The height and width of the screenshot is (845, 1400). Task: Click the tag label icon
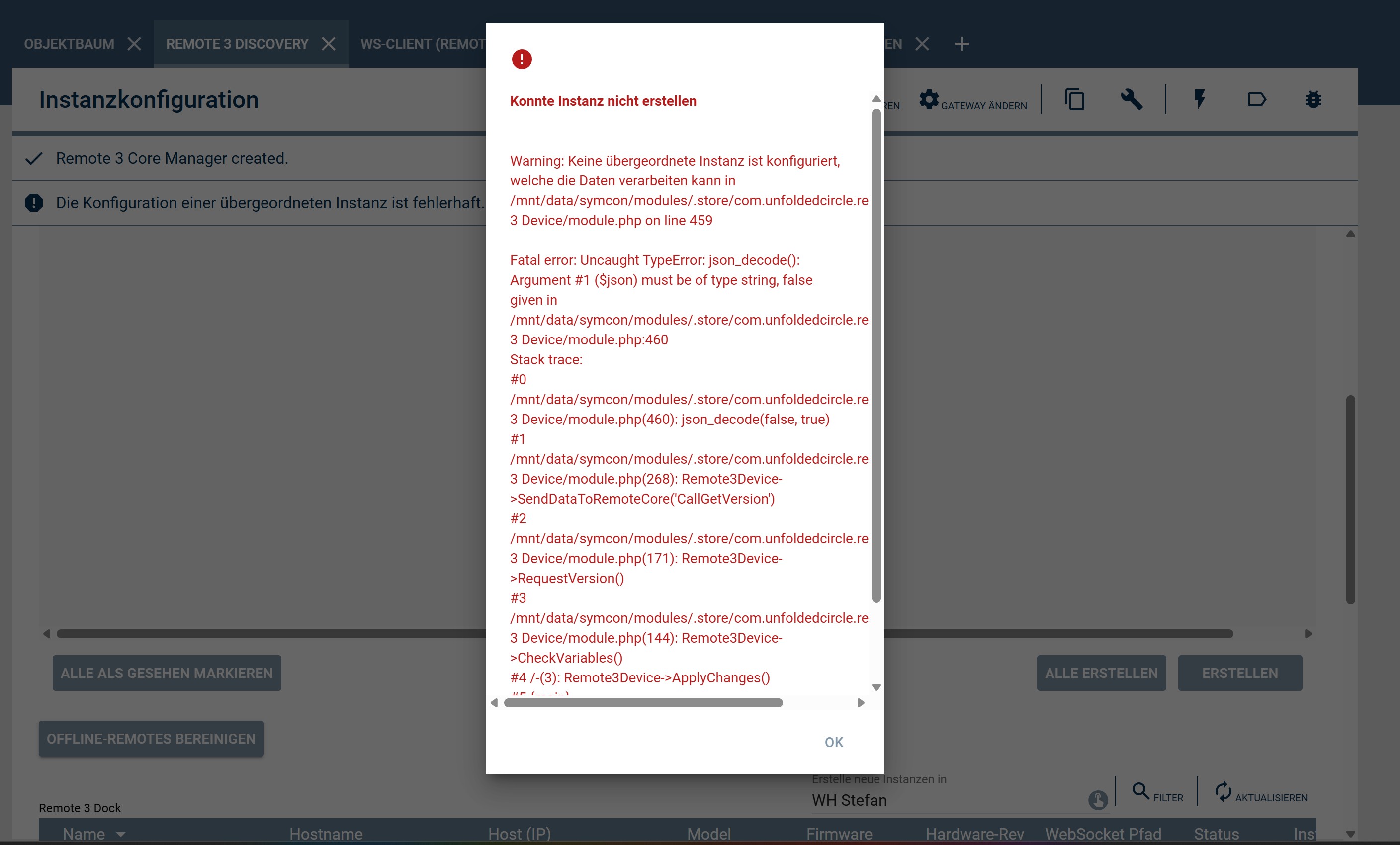1256,100
